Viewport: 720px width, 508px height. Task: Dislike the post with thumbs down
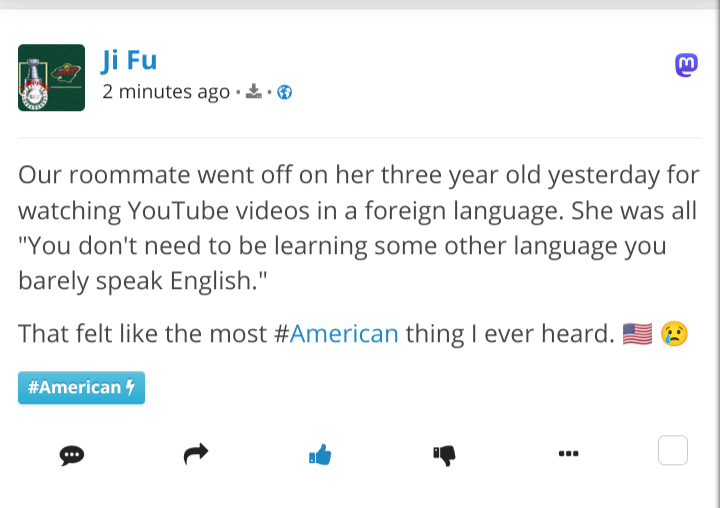(x=444, y=455)
